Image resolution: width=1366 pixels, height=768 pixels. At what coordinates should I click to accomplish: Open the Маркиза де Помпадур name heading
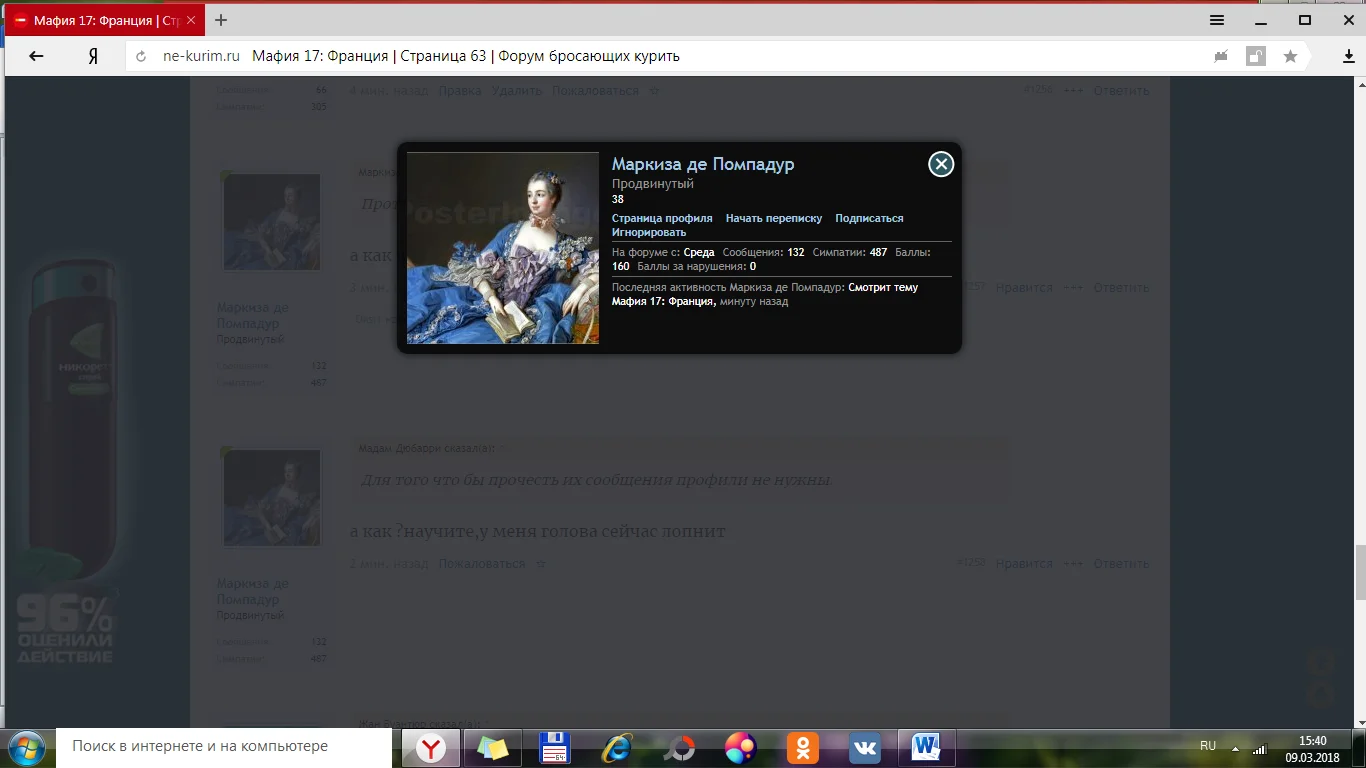click(703, 164)
